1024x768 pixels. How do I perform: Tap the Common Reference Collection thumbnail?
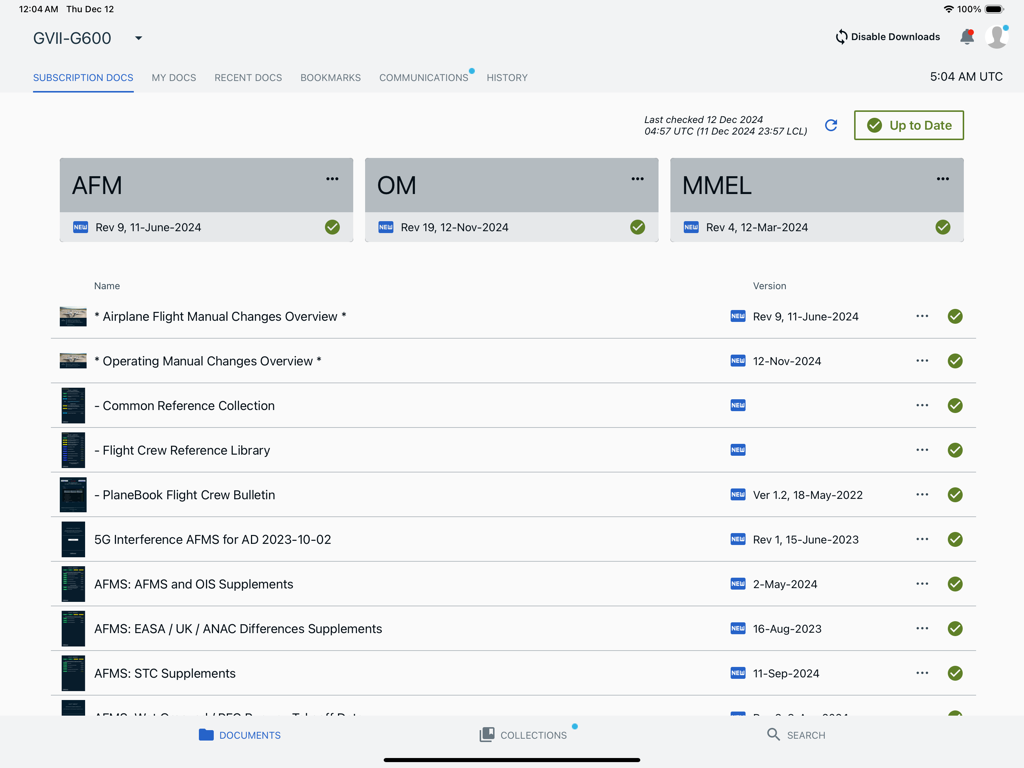click(x=73, y=406)
